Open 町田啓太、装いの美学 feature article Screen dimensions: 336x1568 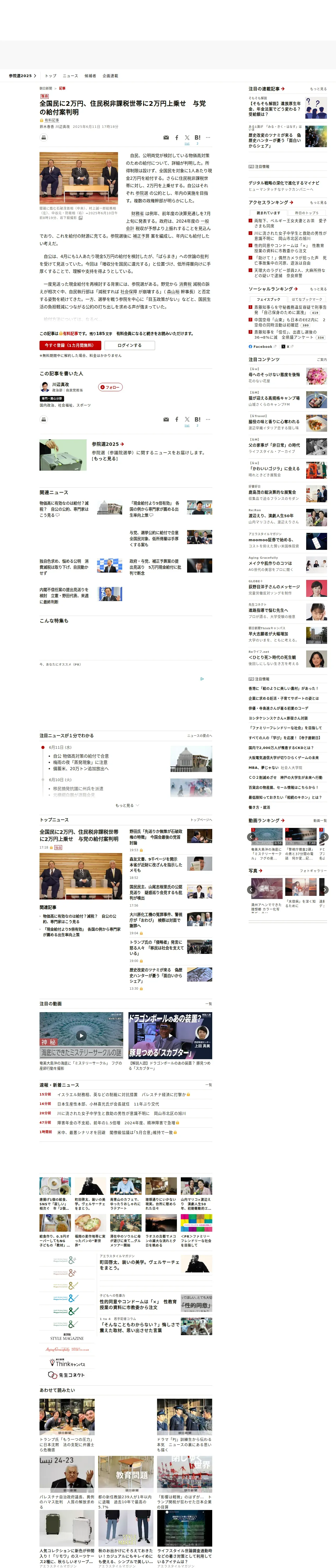(x=140, y=1265)
